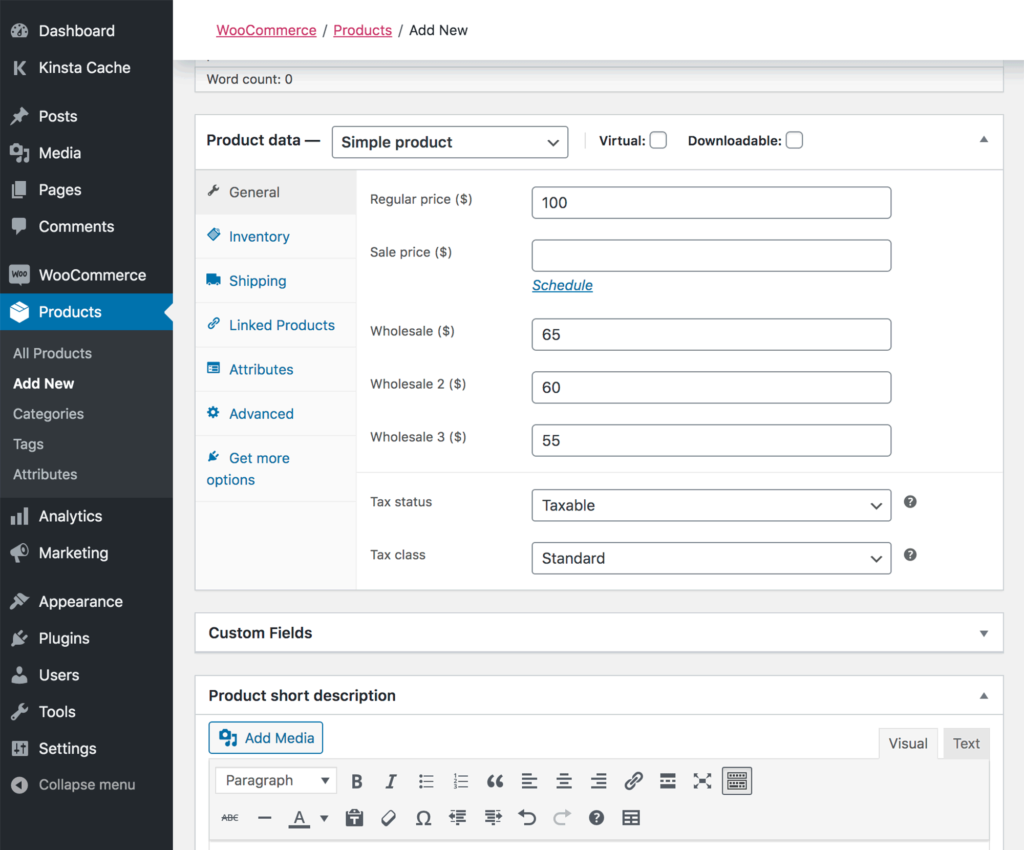The height and width of the screenshot is (850, 1024).
Task: Open the General product data tab
Action: [x=276, y=192]
